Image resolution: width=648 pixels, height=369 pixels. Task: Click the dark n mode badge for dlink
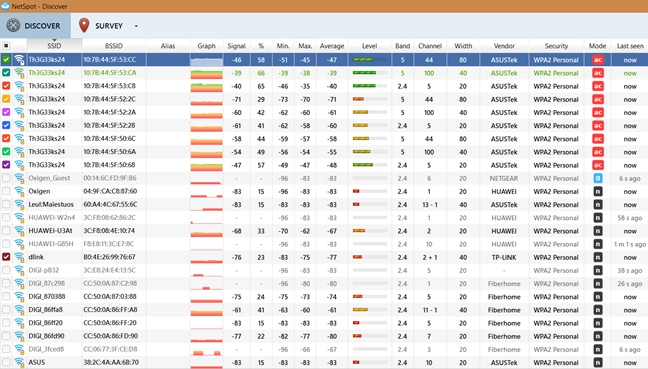[598, 257]
